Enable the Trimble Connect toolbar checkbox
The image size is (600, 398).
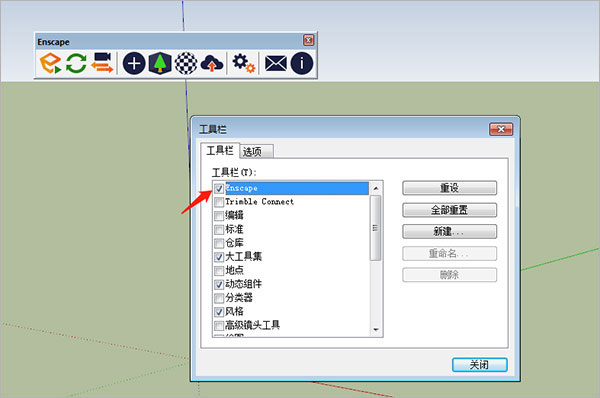click(219, 202)
